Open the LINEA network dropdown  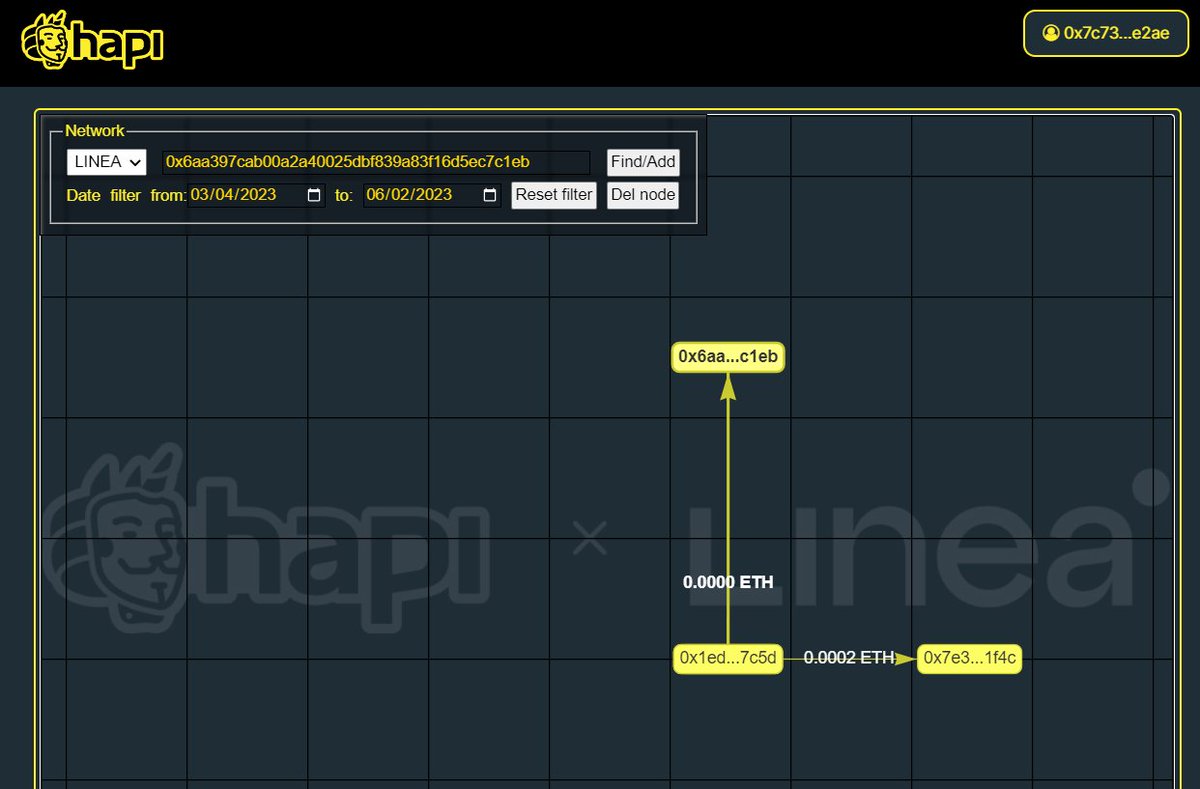[x=106, y=162]
